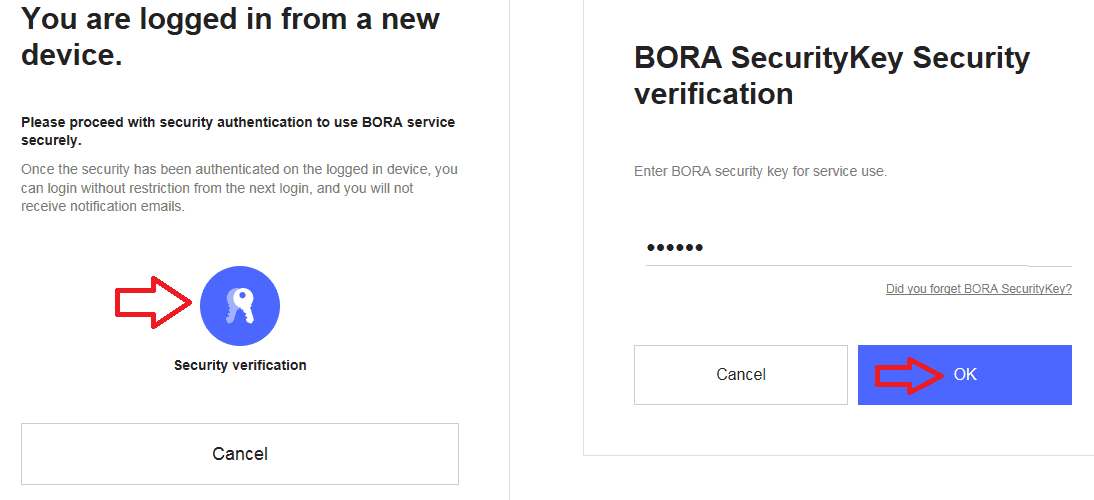Open the Did you forget BORA SecurityKey link
The image size is (1094, 500).
click(979, 288)
